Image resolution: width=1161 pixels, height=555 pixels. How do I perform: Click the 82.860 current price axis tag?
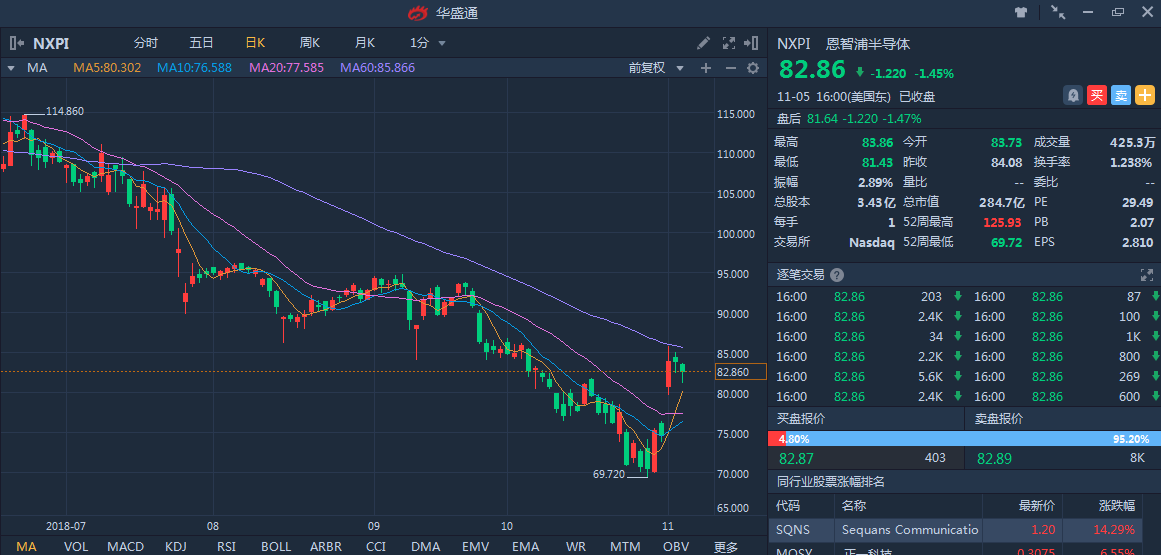pos(741,372)
